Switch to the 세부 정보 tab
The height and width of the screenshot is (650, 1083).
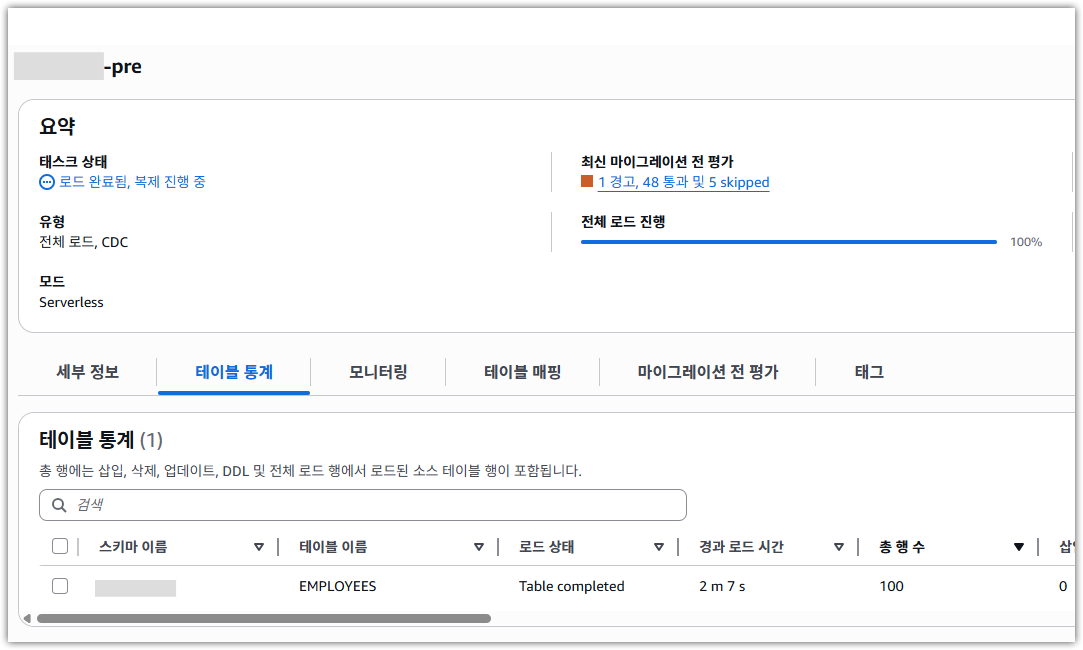point(88,372)
